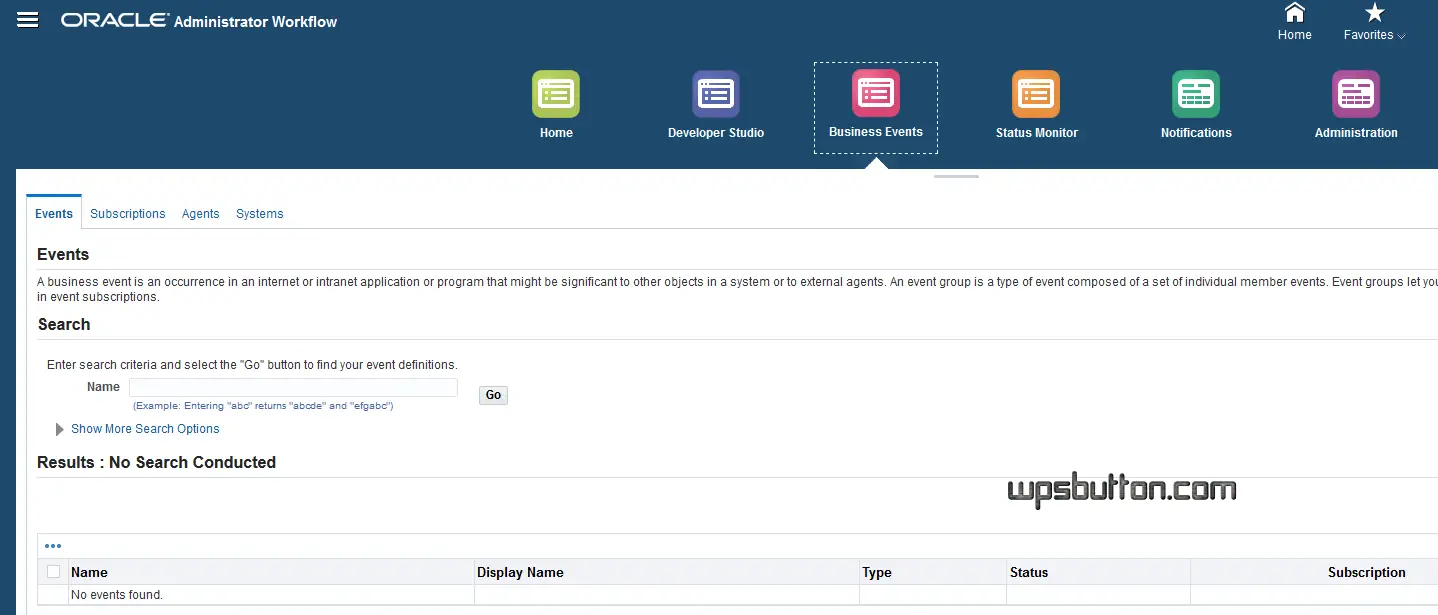Click the Oracle logo
1438x615 pixels.
(x=114, y=21)
